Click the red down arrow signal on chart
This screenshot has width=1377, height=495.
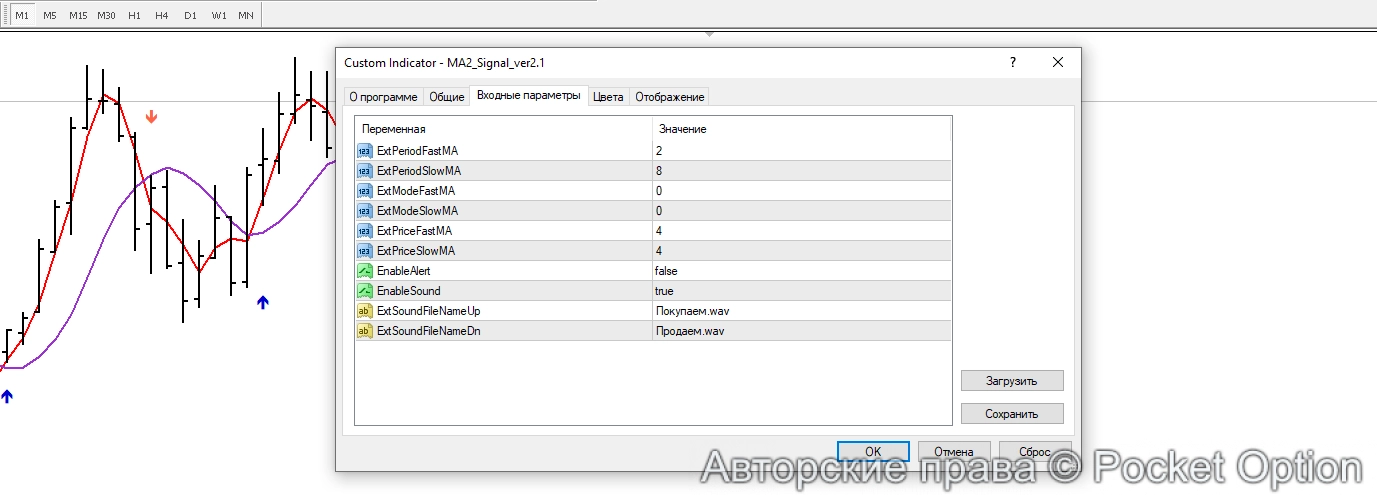tap(151, 117)
